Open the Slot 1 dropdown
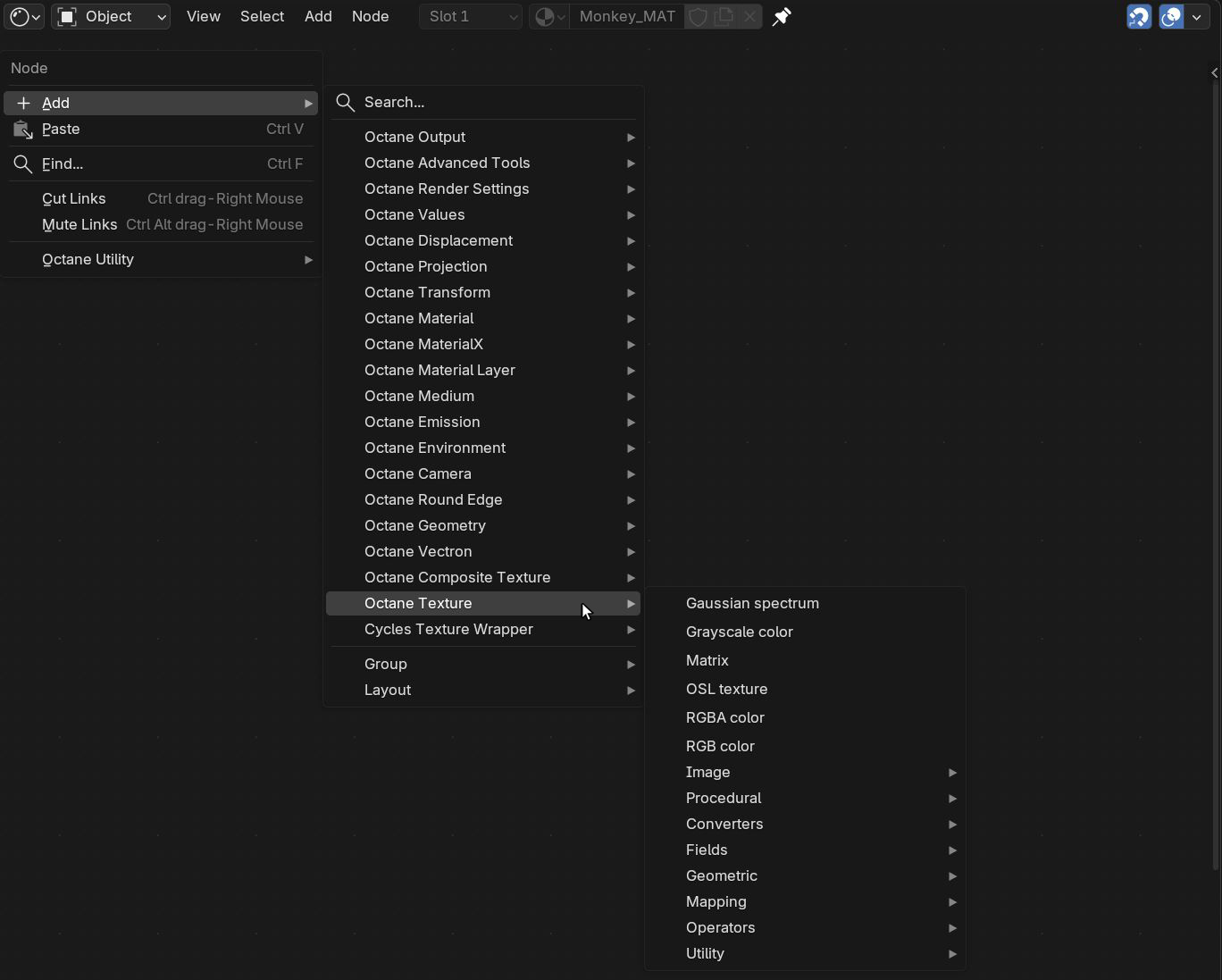The width and height of the screenshot is (1222, 980). [471, 16]
